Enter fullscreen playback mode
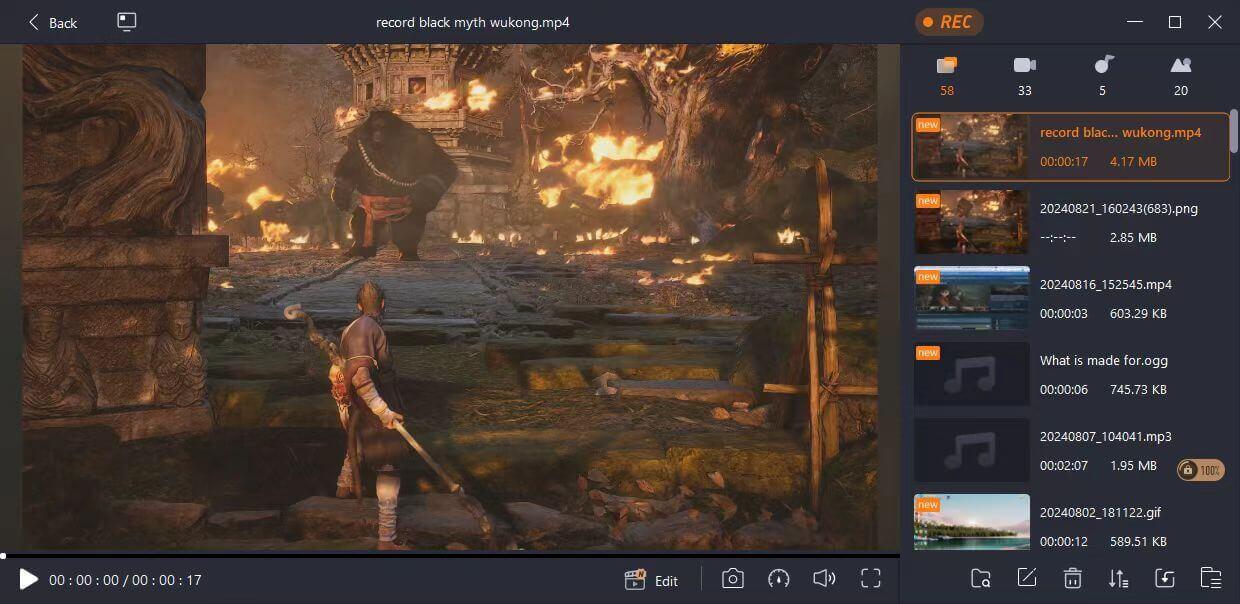Screen dimensions: 1240x604 point(871,579)
